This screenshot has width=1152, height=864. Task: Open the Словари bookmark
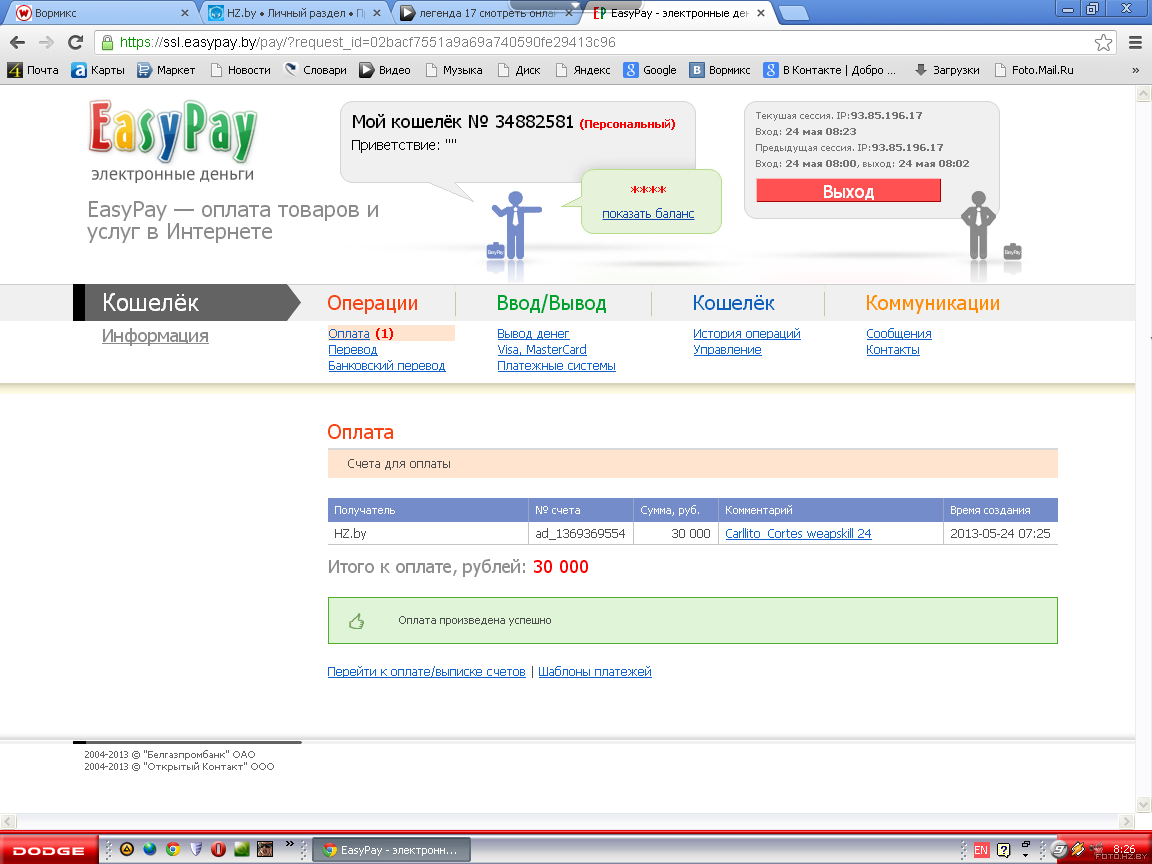coord(315,70)
